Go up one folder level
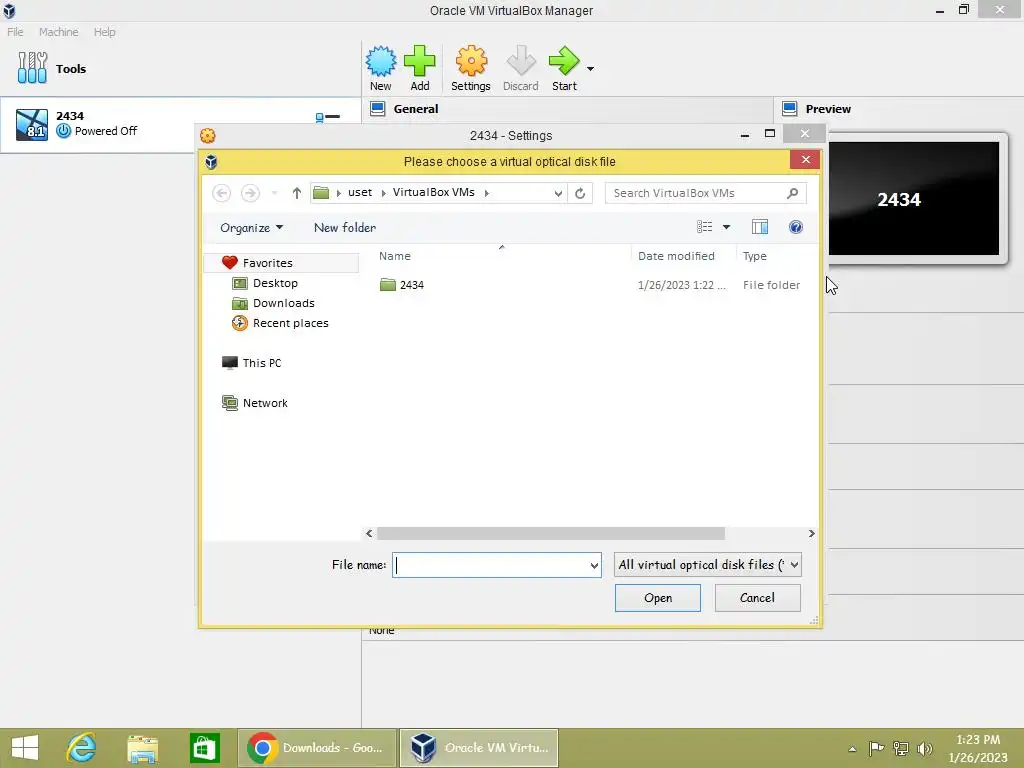The height and width of the screenshot is (768, 1024). (x=296, y=193)
